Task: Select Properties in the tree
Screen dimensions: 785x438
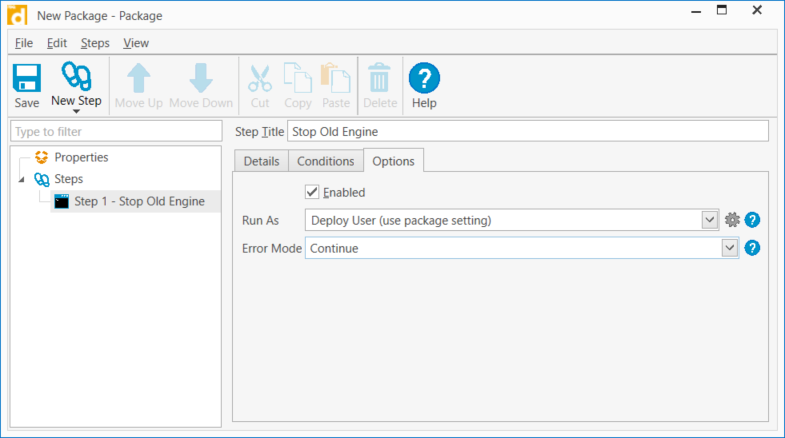Action: pyautogui.click(x=81, y=157)
